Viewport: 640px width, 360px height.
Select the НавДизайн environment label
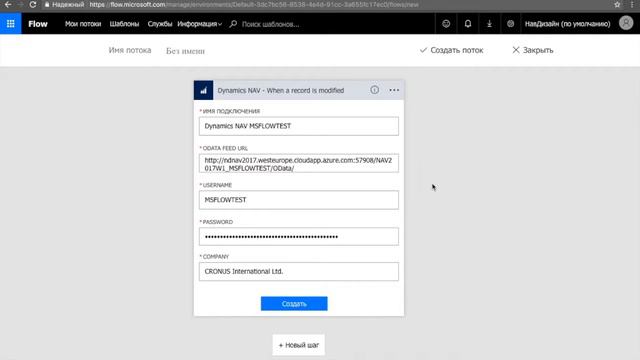567,24
